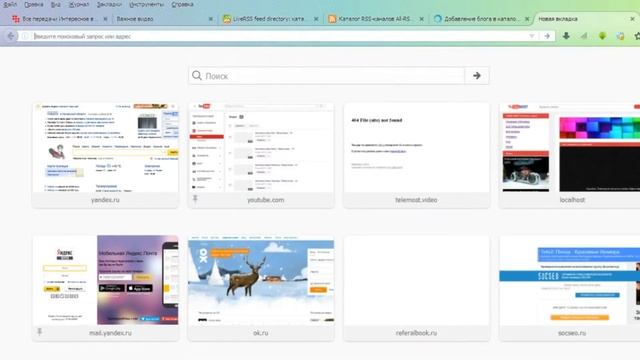Open the Инструменты menu
640x360 pixels.
coord(147,4)
